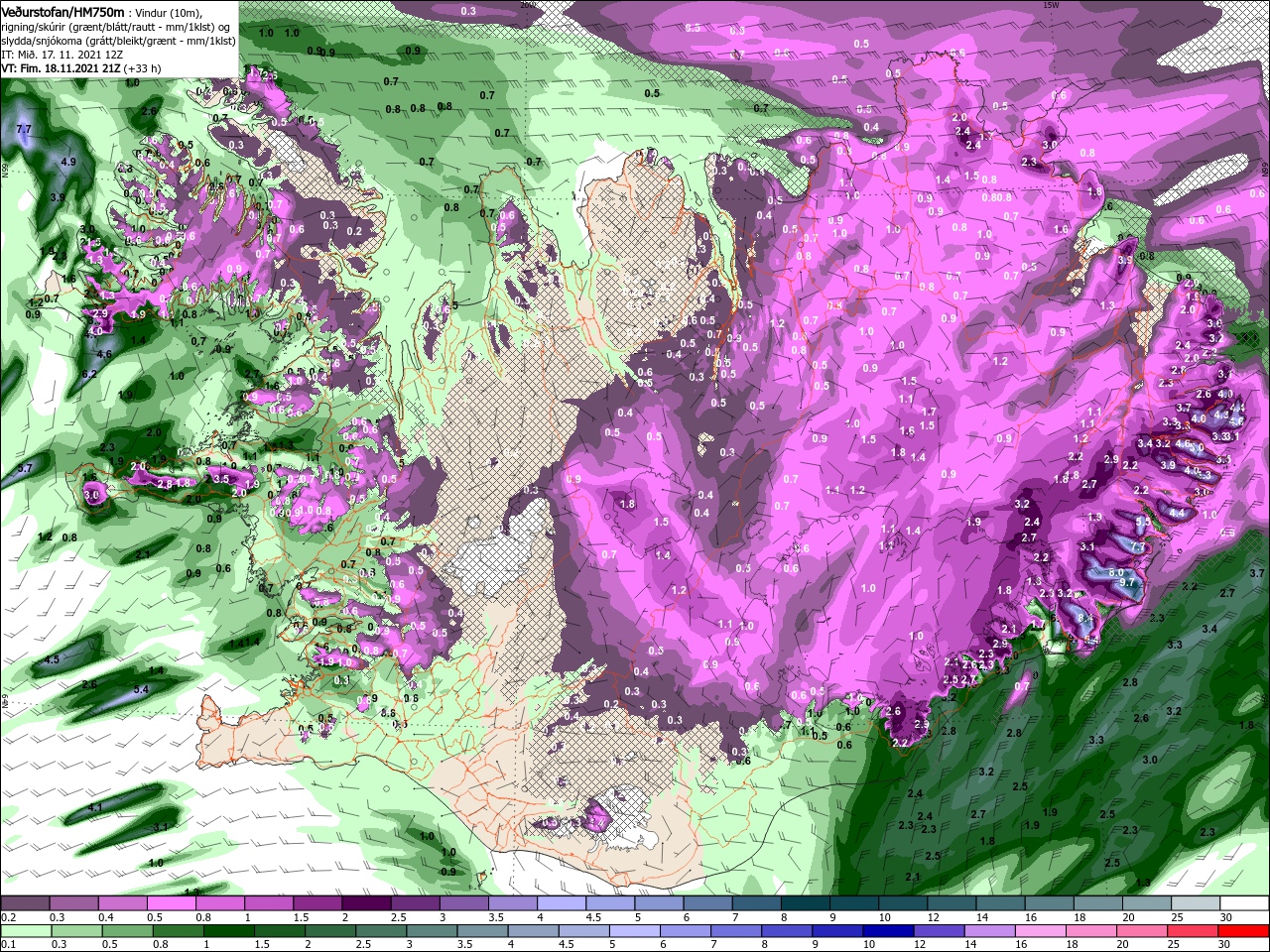Image resolution: width=1270 pixels, height=952 pixels.
Task: Click the 'VT: Fim. 18.11.2021 21Z' valid time
Action: (x=61, y=68)
